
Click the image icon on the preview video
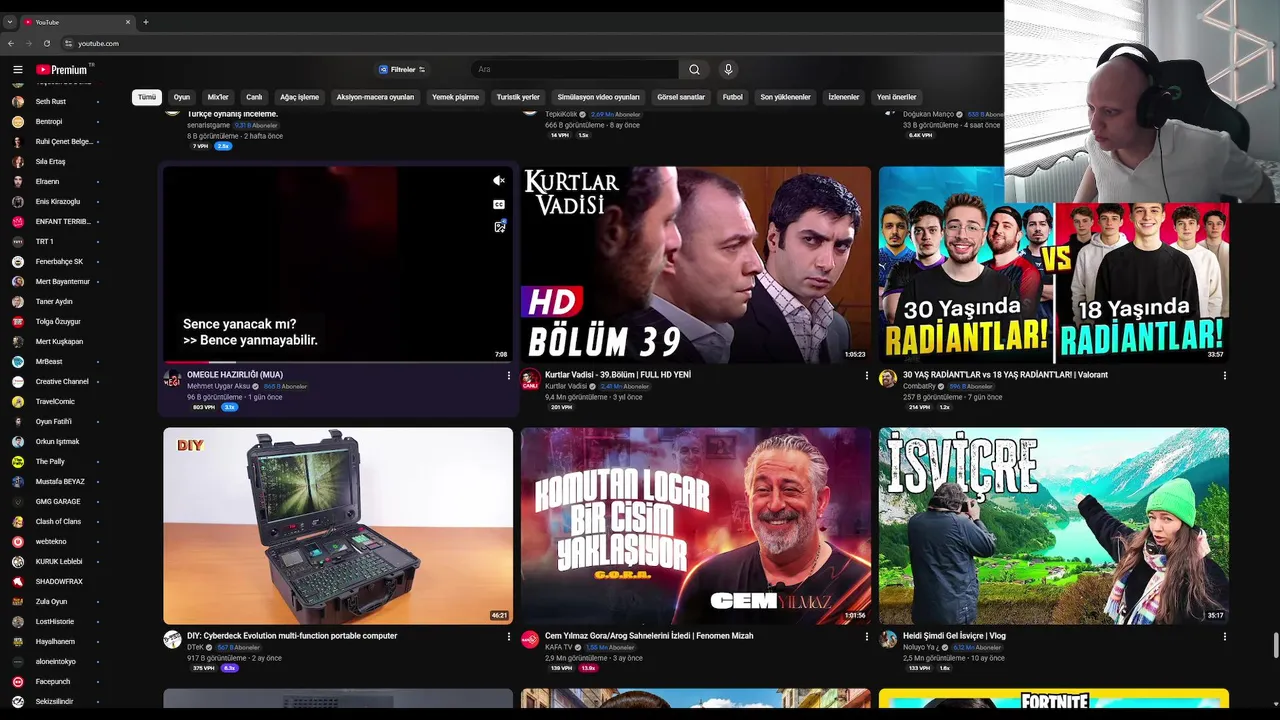499,227
